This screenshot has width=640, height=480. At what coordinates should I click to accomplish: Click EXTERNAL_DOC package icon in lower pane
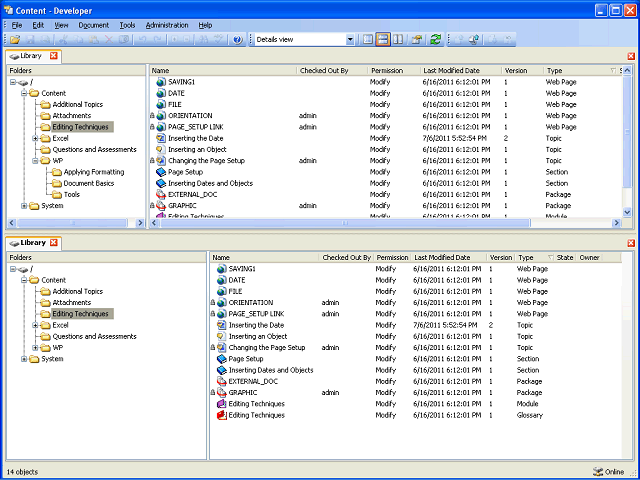pyautogui.click(x=221, y=381)
